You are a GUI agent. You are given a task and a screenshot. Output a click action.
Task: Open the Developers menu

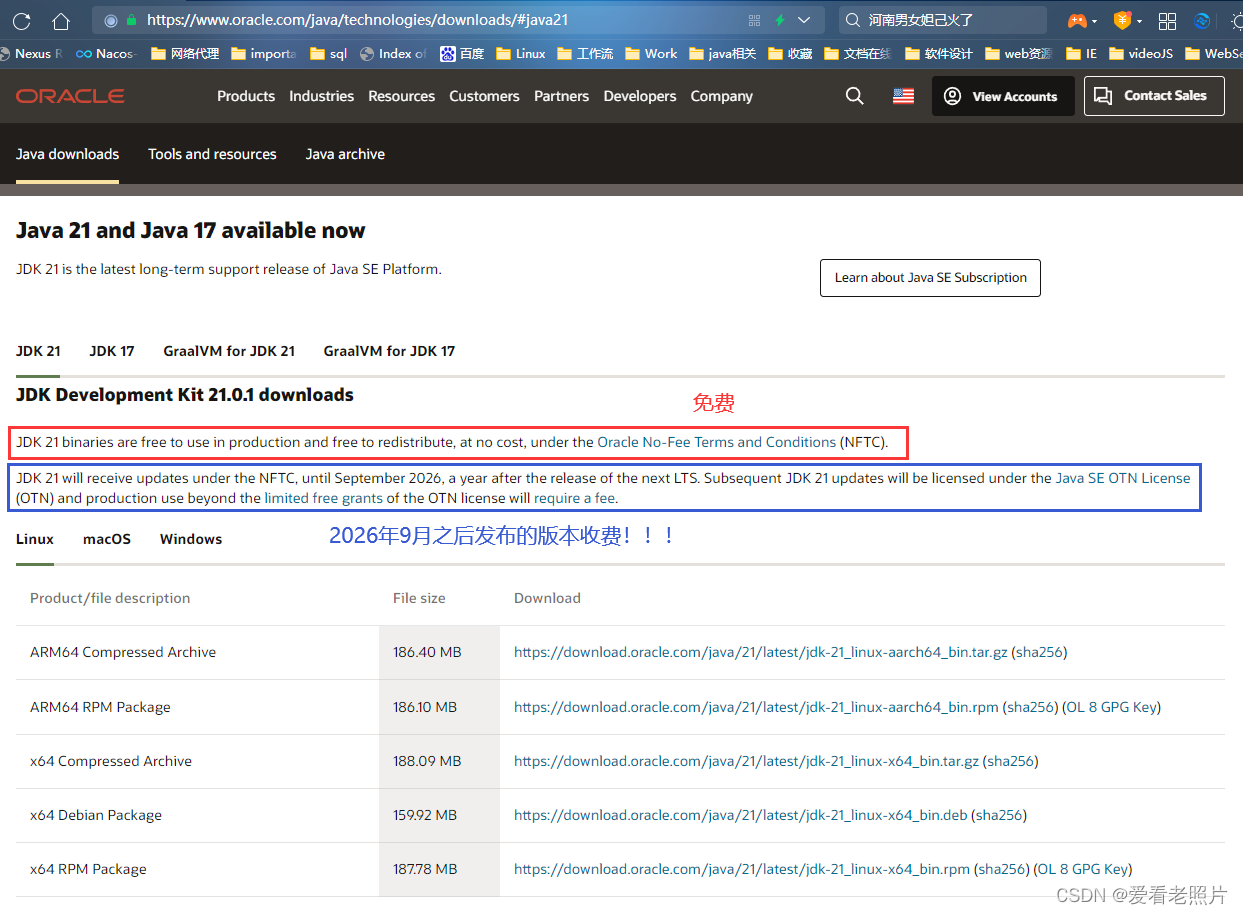click(640, 96)
